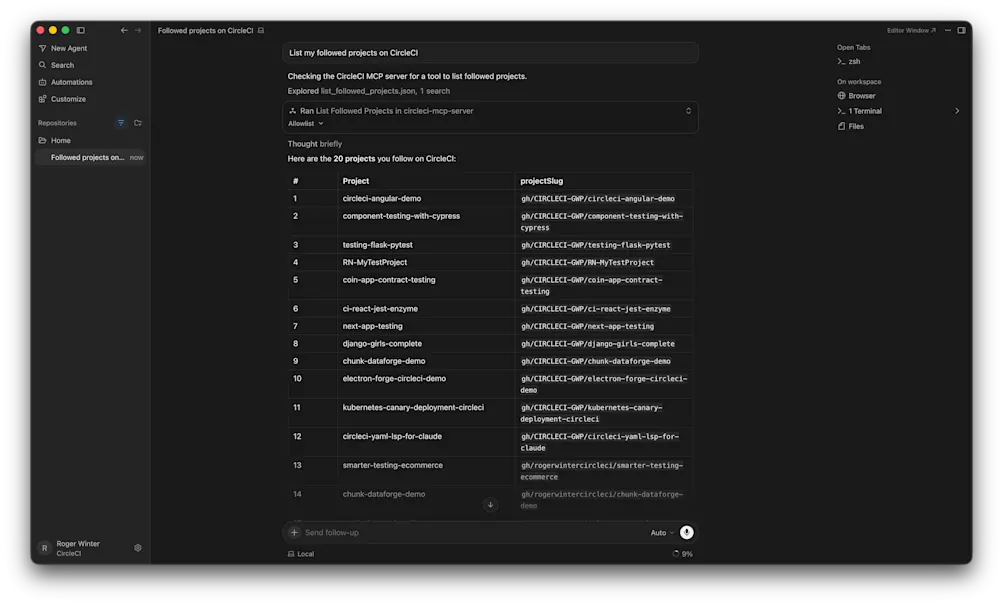The width and height of the screenshot is (1003, 605).
Task: Go back with the left arrow
Action: pyautogui.click(x=124, y=30)
